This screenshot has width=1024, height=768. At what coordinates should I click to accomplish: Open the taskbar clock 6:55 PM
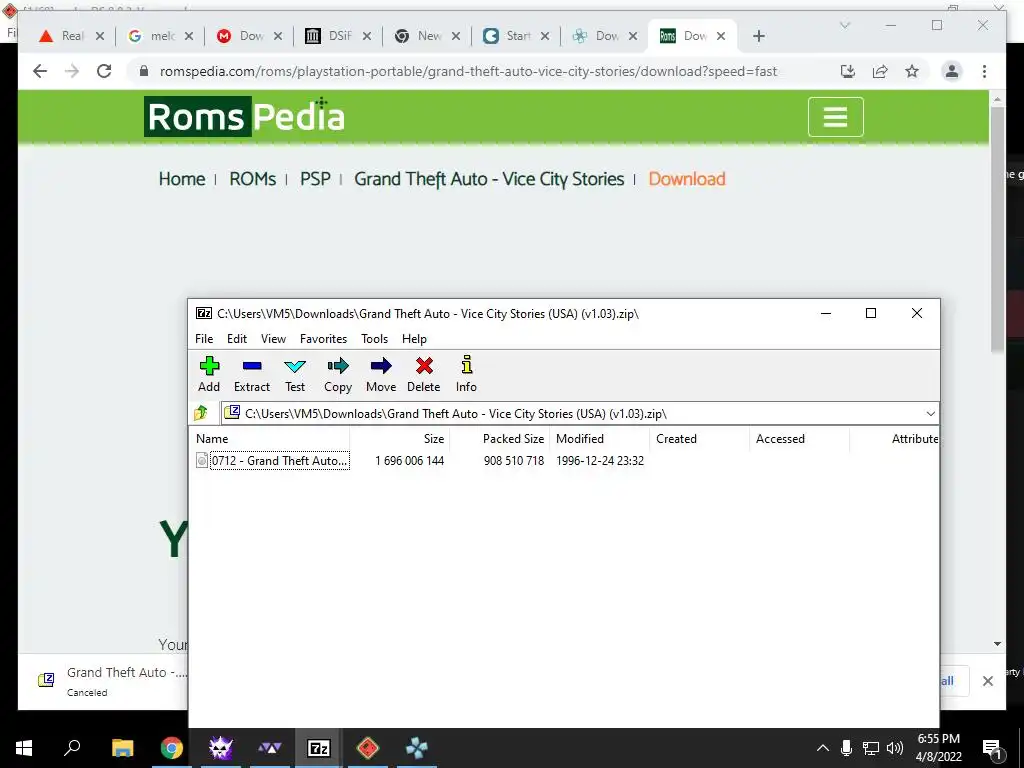click(938, 748)
